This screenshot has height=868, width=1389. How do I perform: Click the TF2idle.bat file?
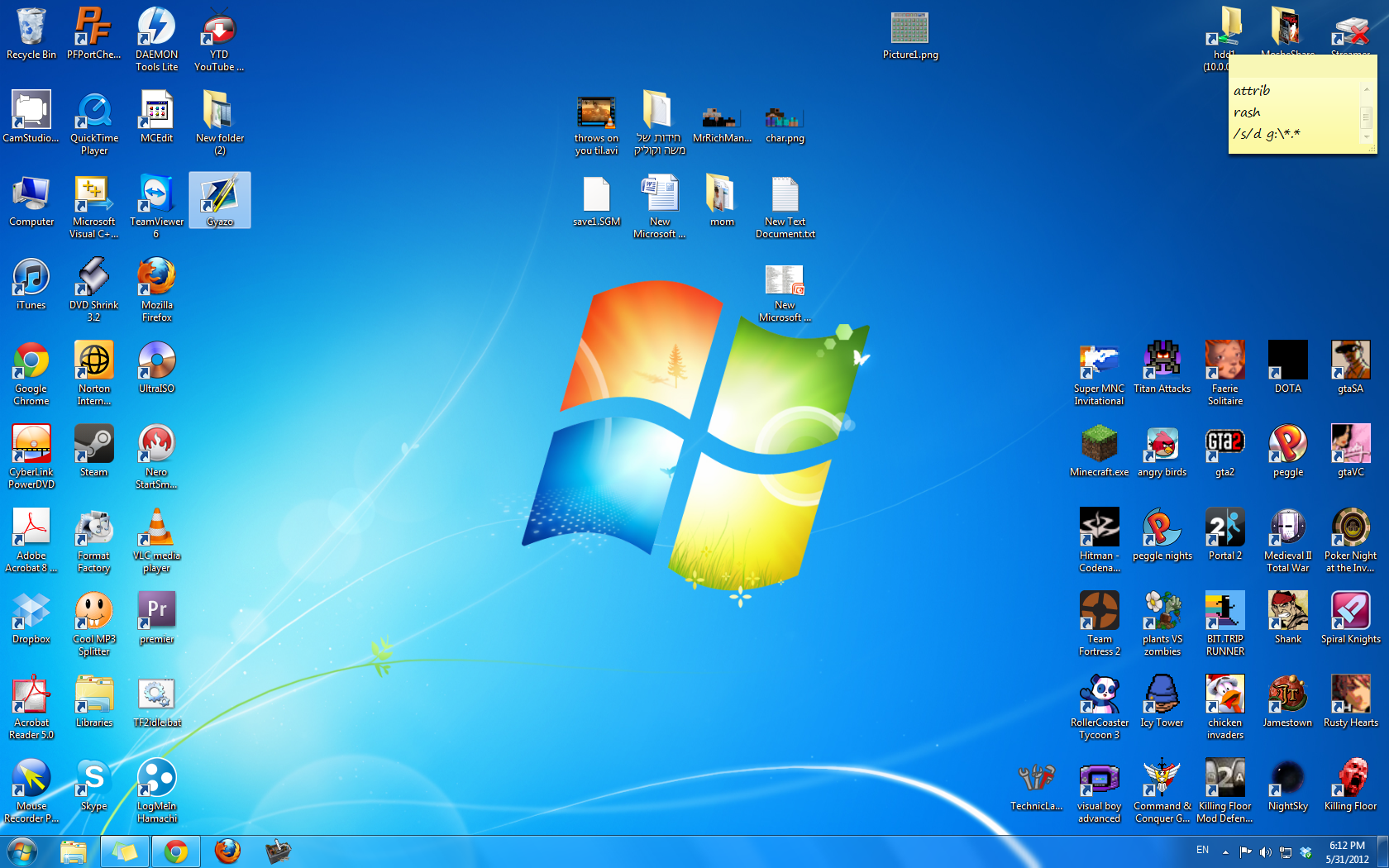(157, 702)
